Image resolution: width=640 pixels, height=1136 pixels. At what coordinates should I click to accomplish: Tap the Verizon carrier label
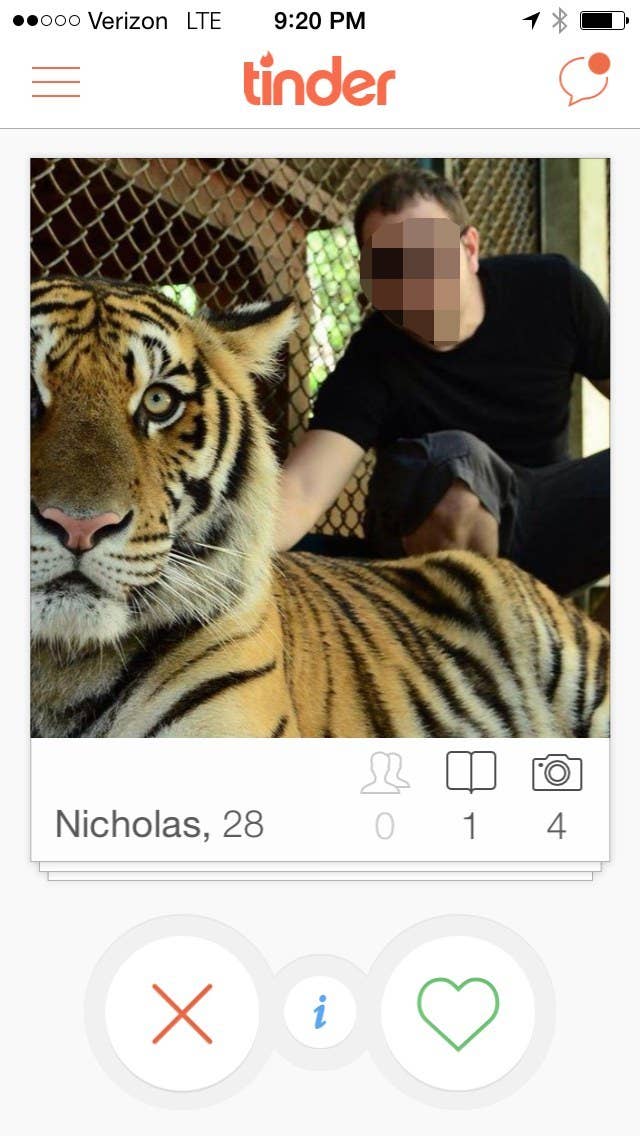[x=128, y=21]
